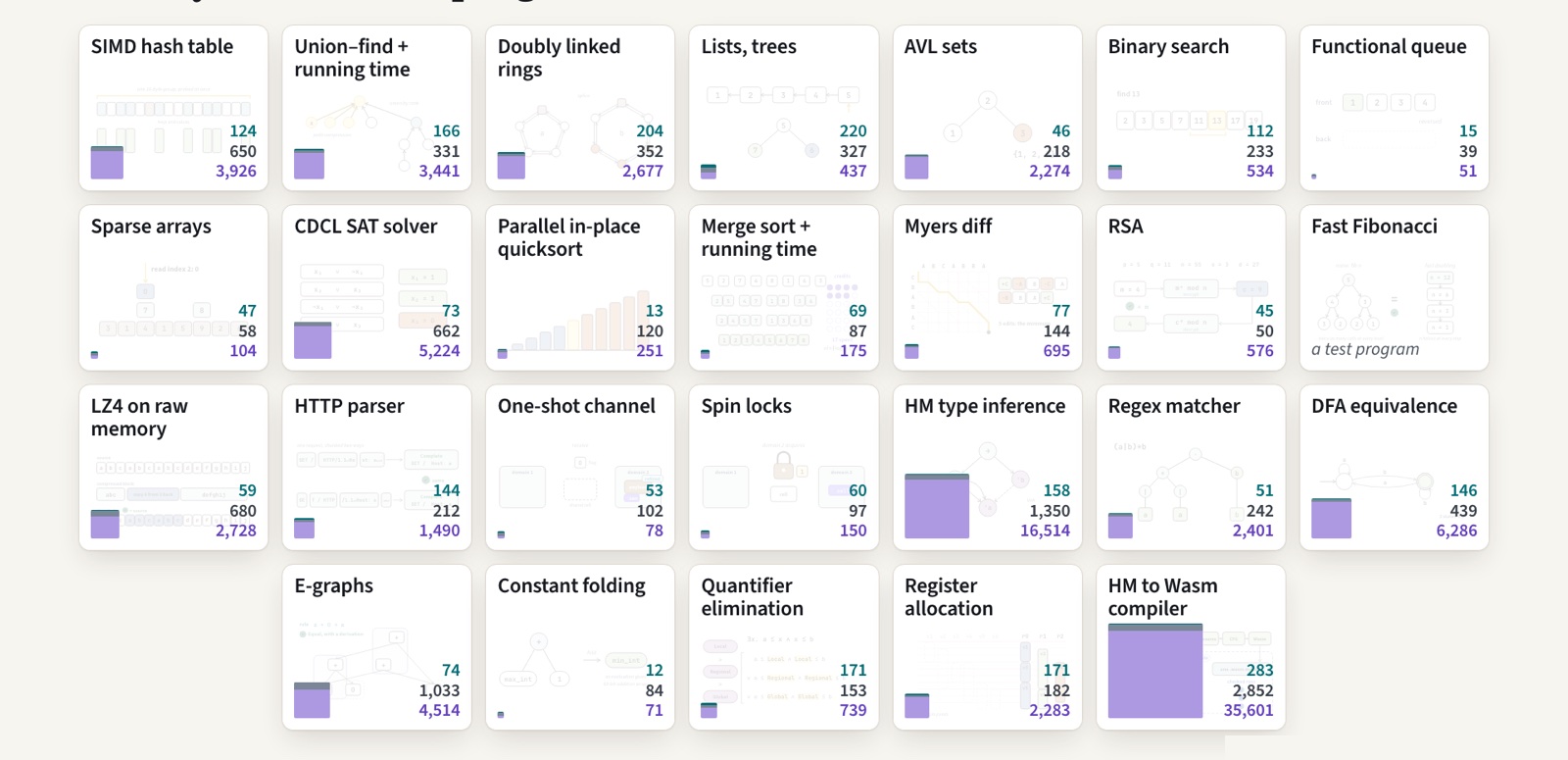Open the E-graphs example card
This screenshot has height=760, width=1568.
[376, 647]
